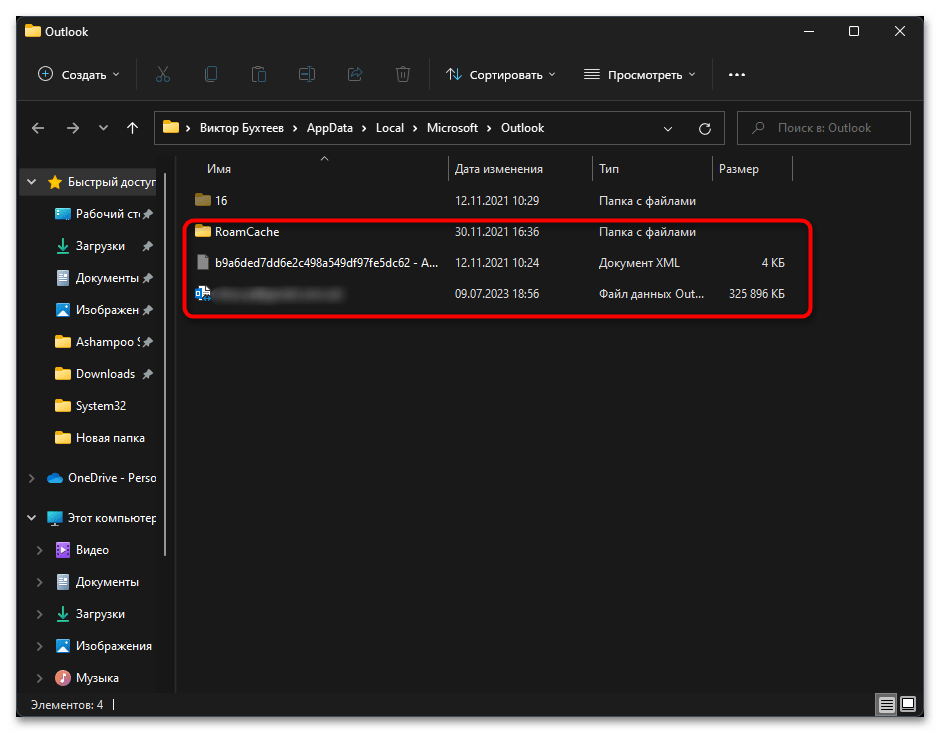
Task: Click the Outlook data file icon
Action: pos(203,294)
